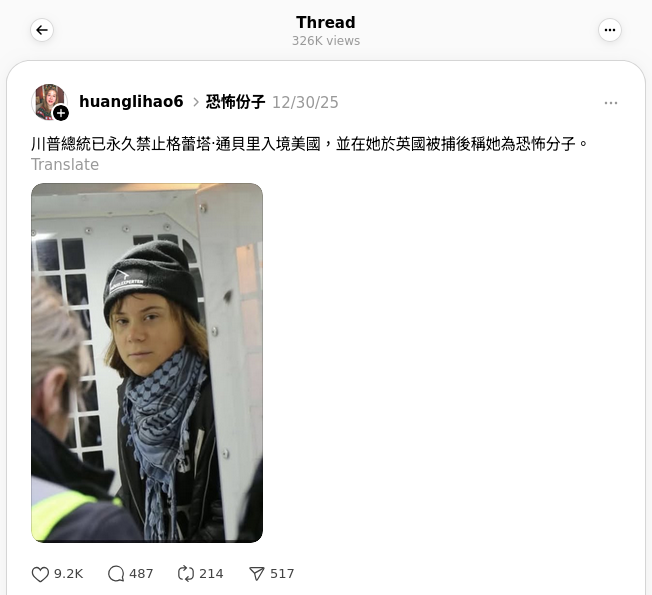Image resolution: width=652 pixels, height=595 pixels.
Task: Share the post with the paper-plane icon
Action: [x=257, y=574]
